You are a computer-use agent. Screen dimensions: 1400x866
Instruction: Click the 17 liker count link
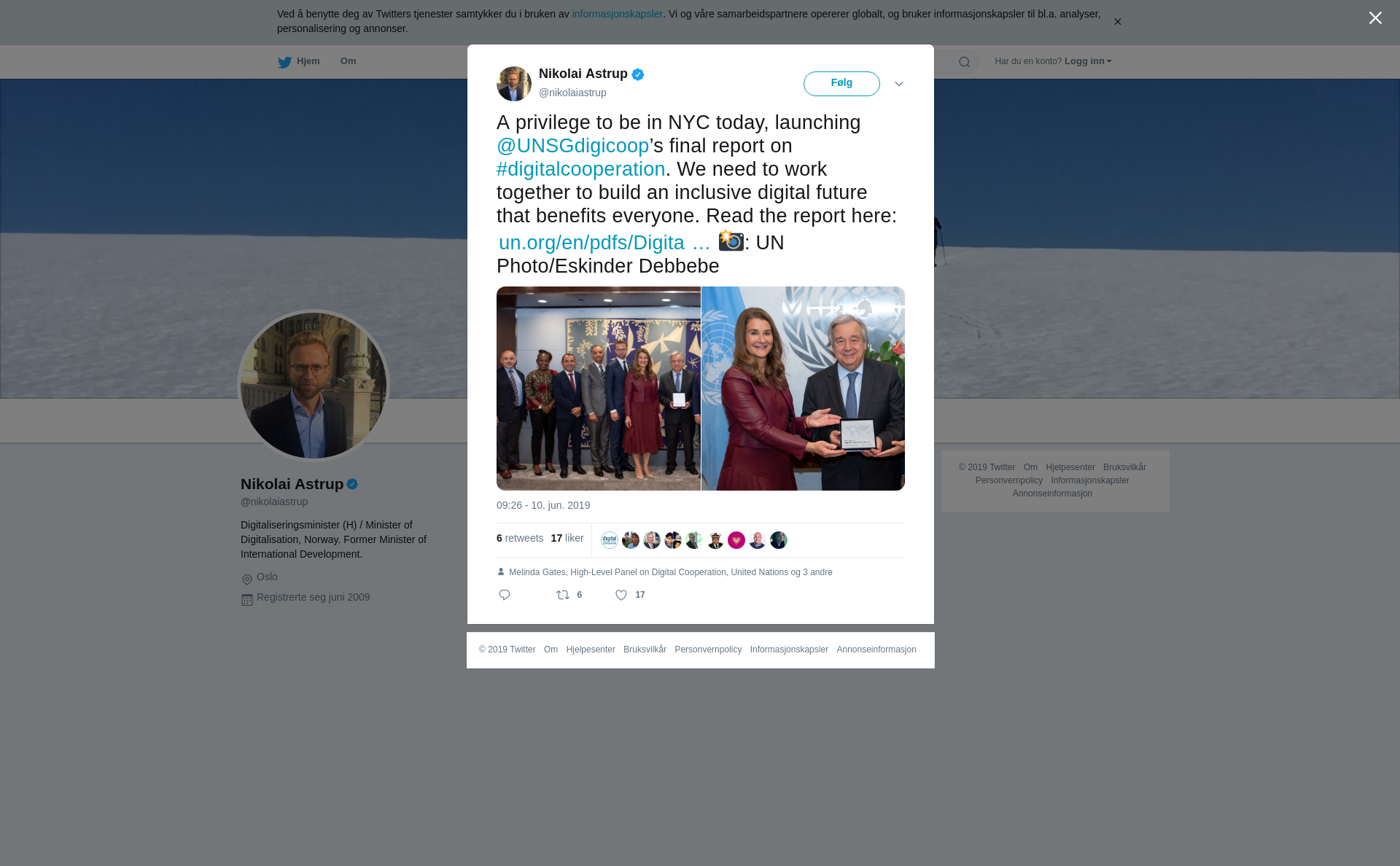click(567, 538)
